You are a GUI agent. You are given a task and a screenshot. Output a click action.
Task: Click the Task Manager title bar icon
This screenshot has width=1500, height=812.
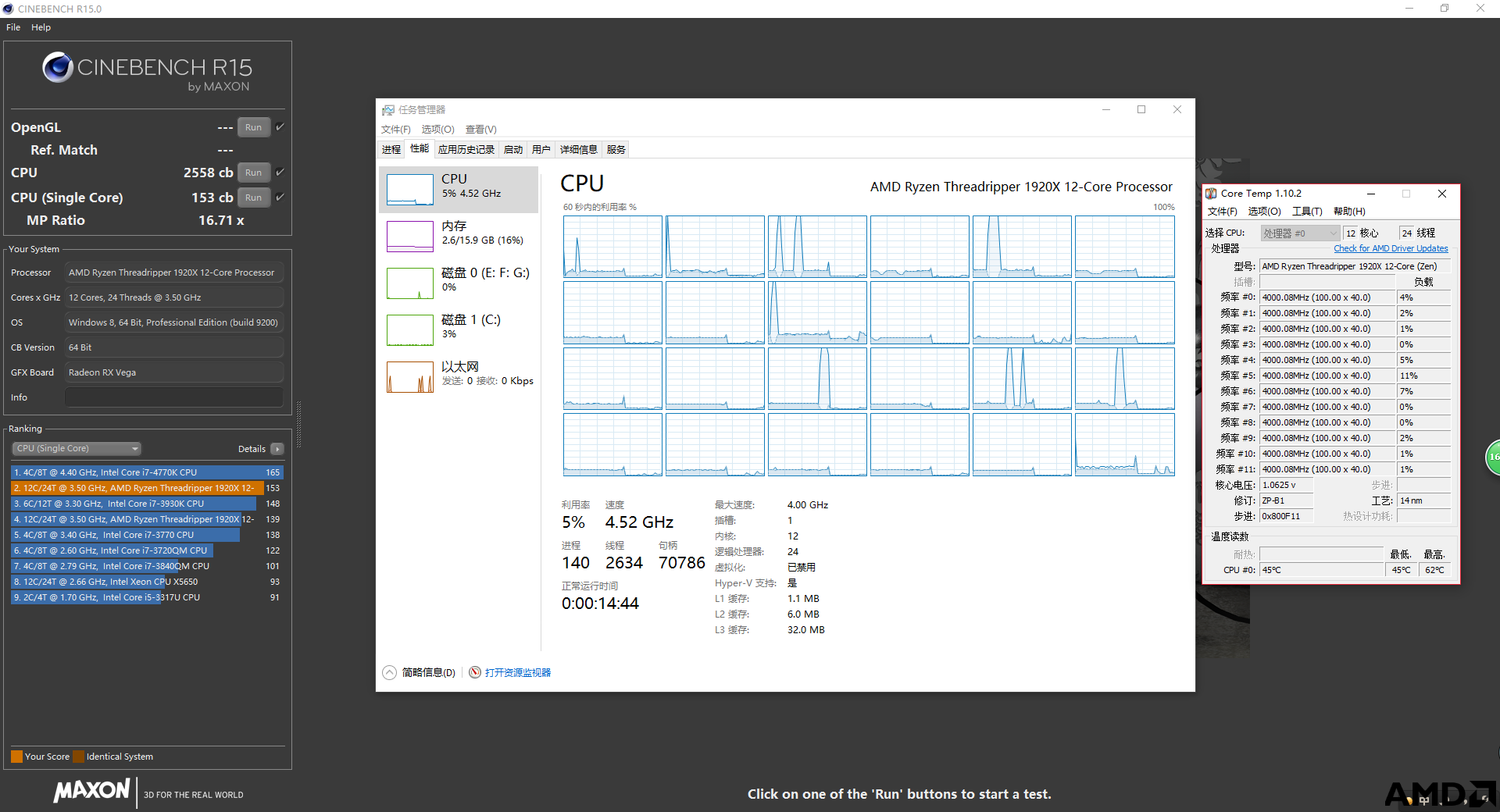(x=388, y=110)
